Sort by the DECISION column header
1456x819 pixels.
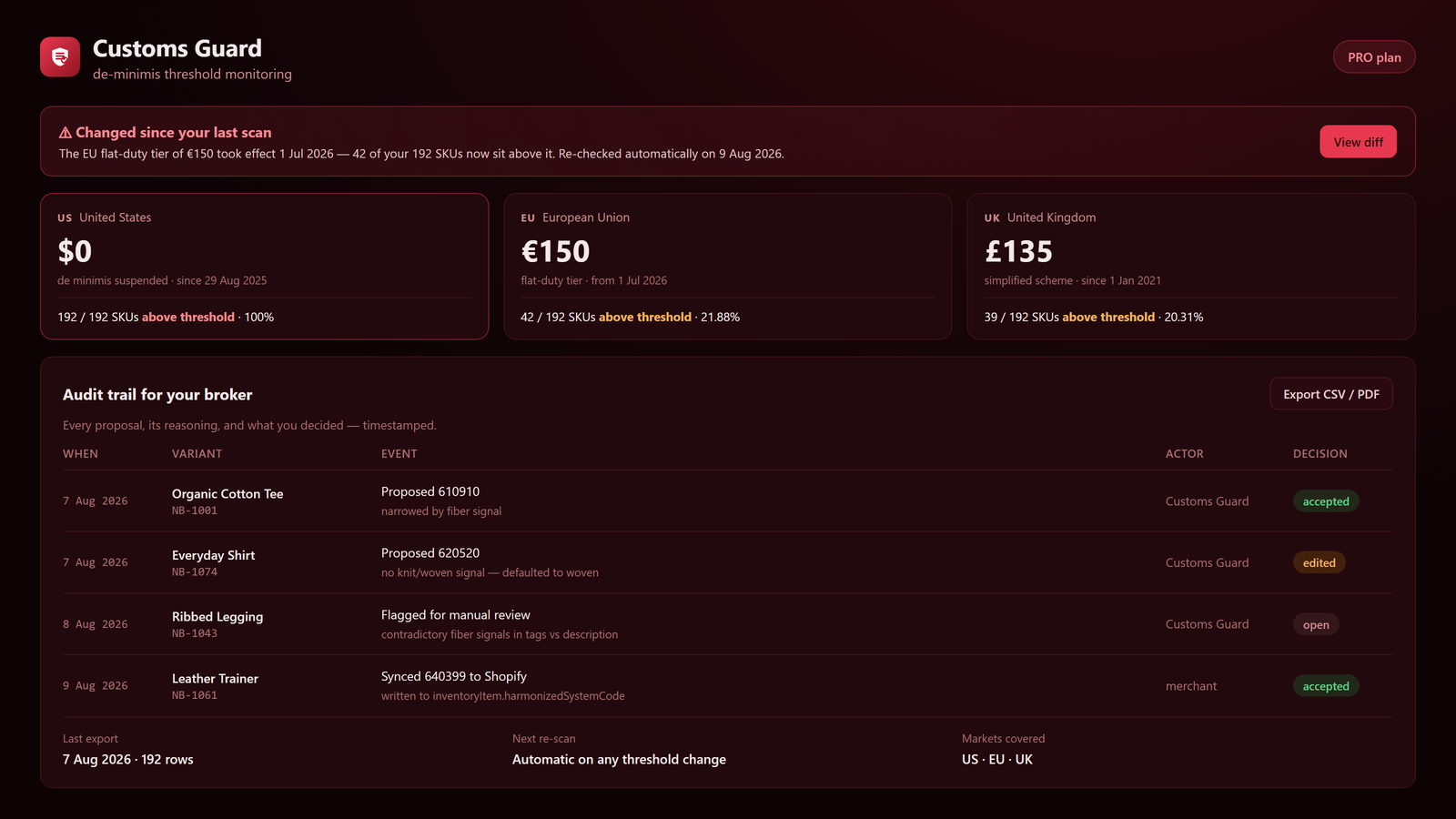tap(1320, 454)
